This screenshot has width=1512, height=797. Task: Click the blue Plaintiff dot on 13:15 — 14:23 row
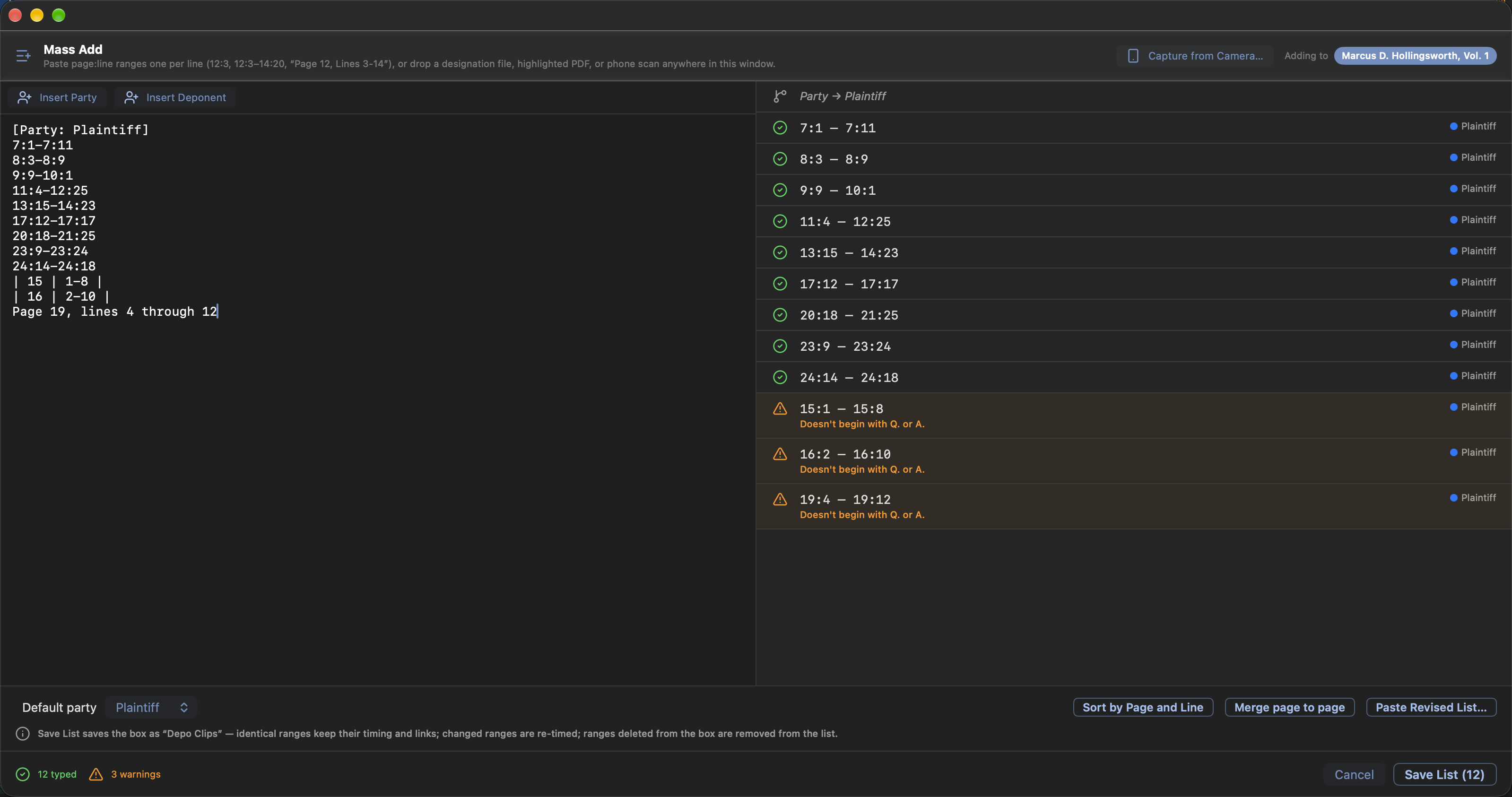[x=1453, y=251]
